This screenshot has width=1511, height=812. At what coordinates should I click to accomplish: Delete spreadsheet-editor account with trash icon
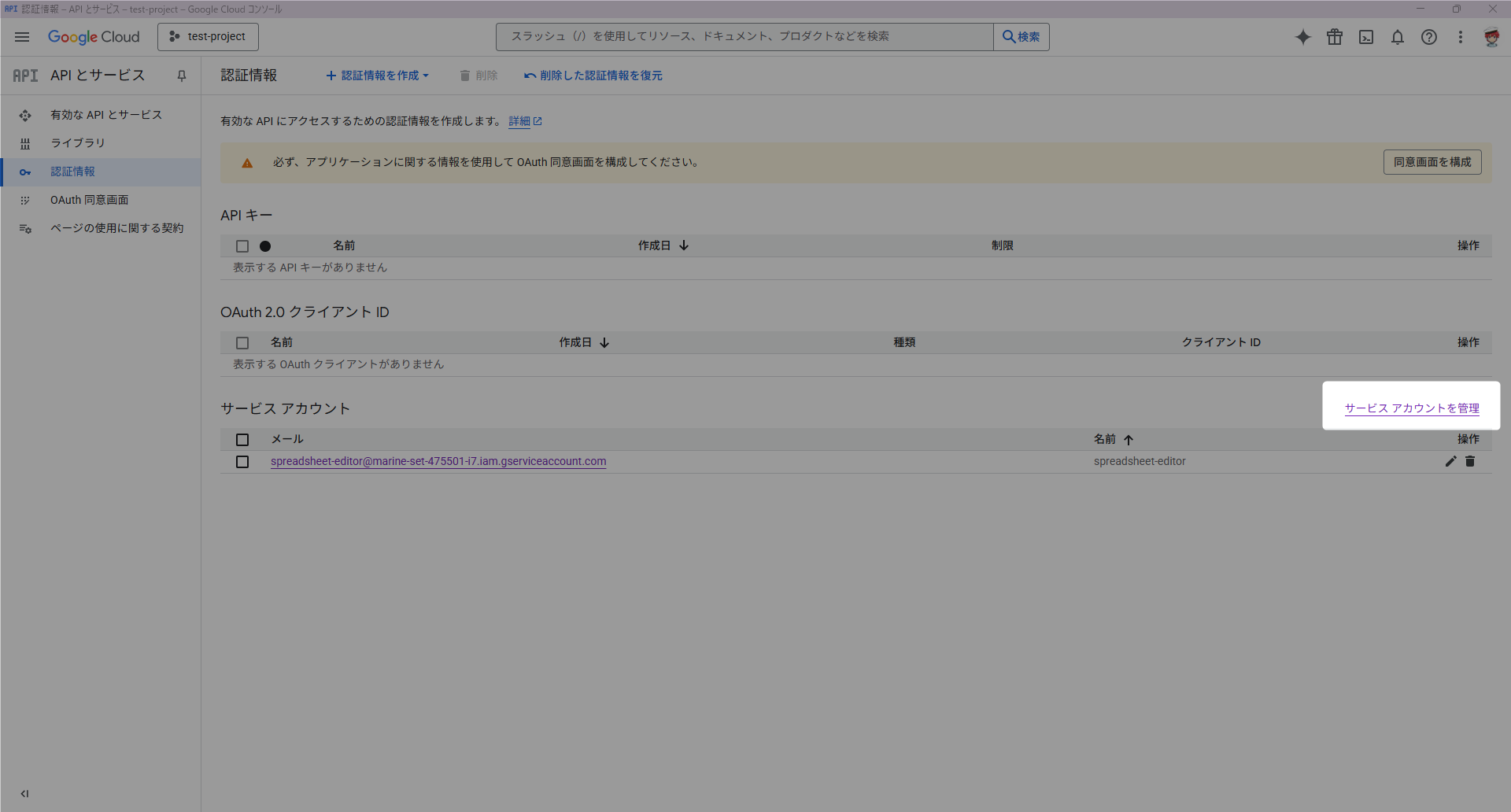tap(1470, 462)
